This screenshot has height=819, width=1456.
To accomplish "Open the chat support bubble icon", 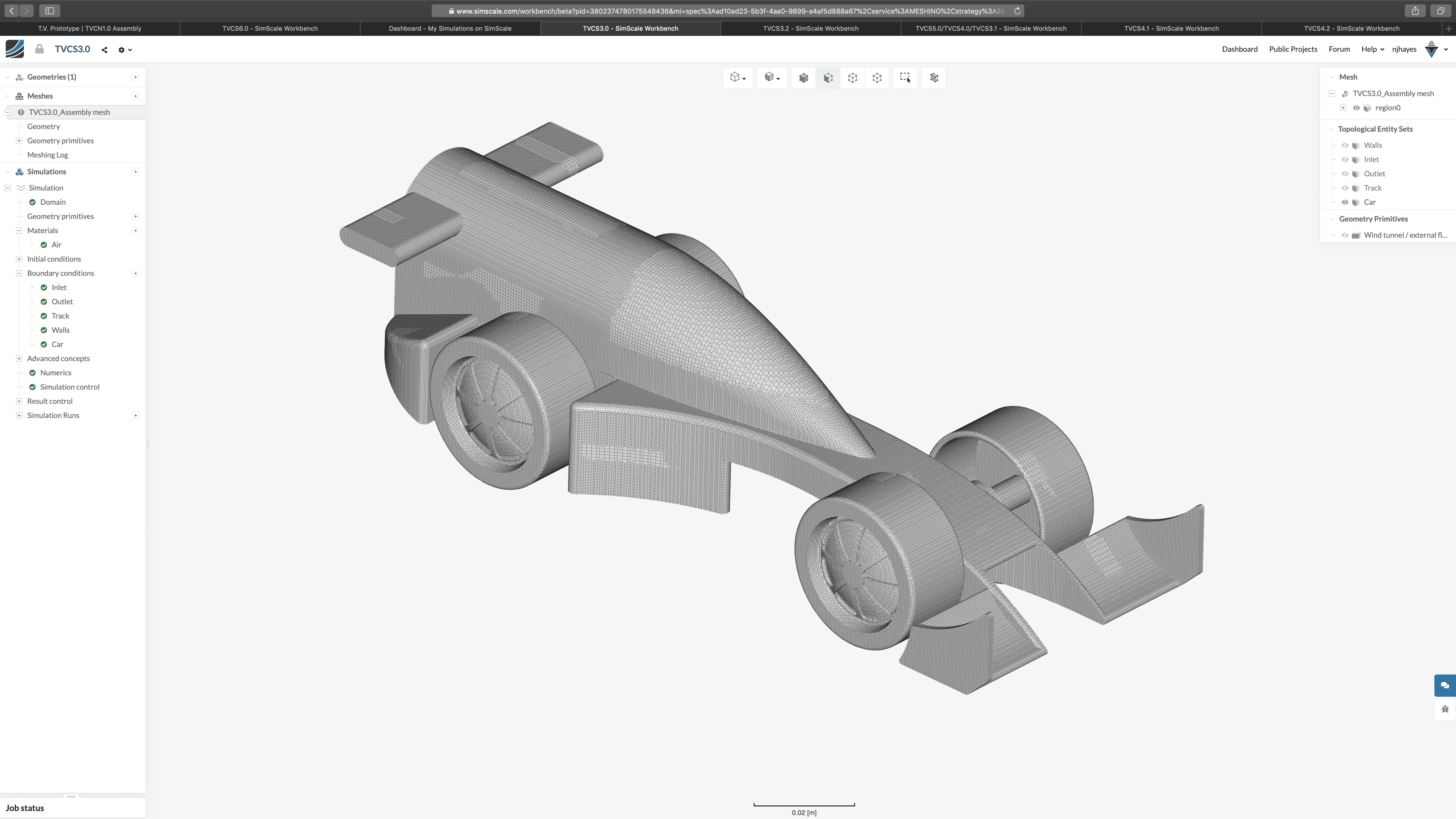I will 1445,685.
